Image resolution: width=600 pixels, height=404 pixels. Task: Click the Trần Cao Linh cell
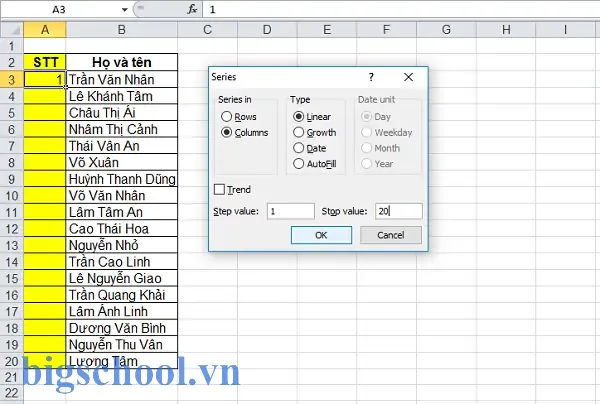(122, 262)
